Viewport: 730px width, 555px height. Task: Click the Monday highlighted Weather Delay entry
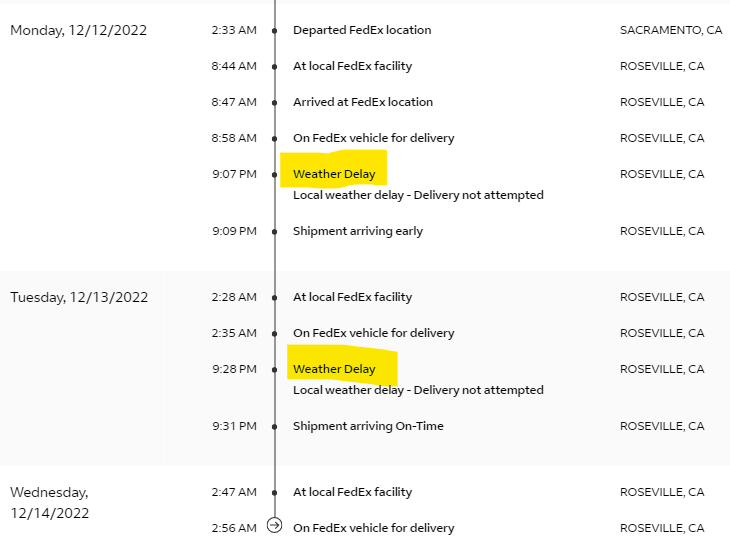click(x=334, y=174)
